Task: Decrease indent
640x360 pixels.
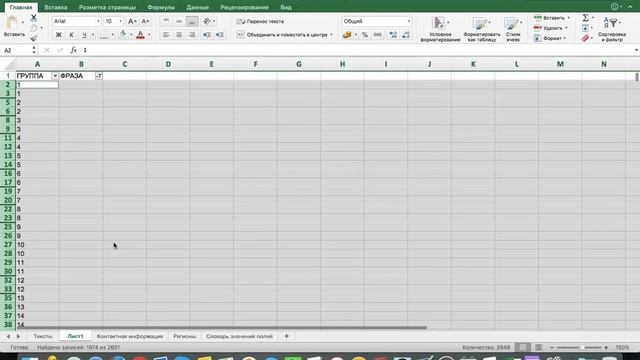Action: pos(207,35)
